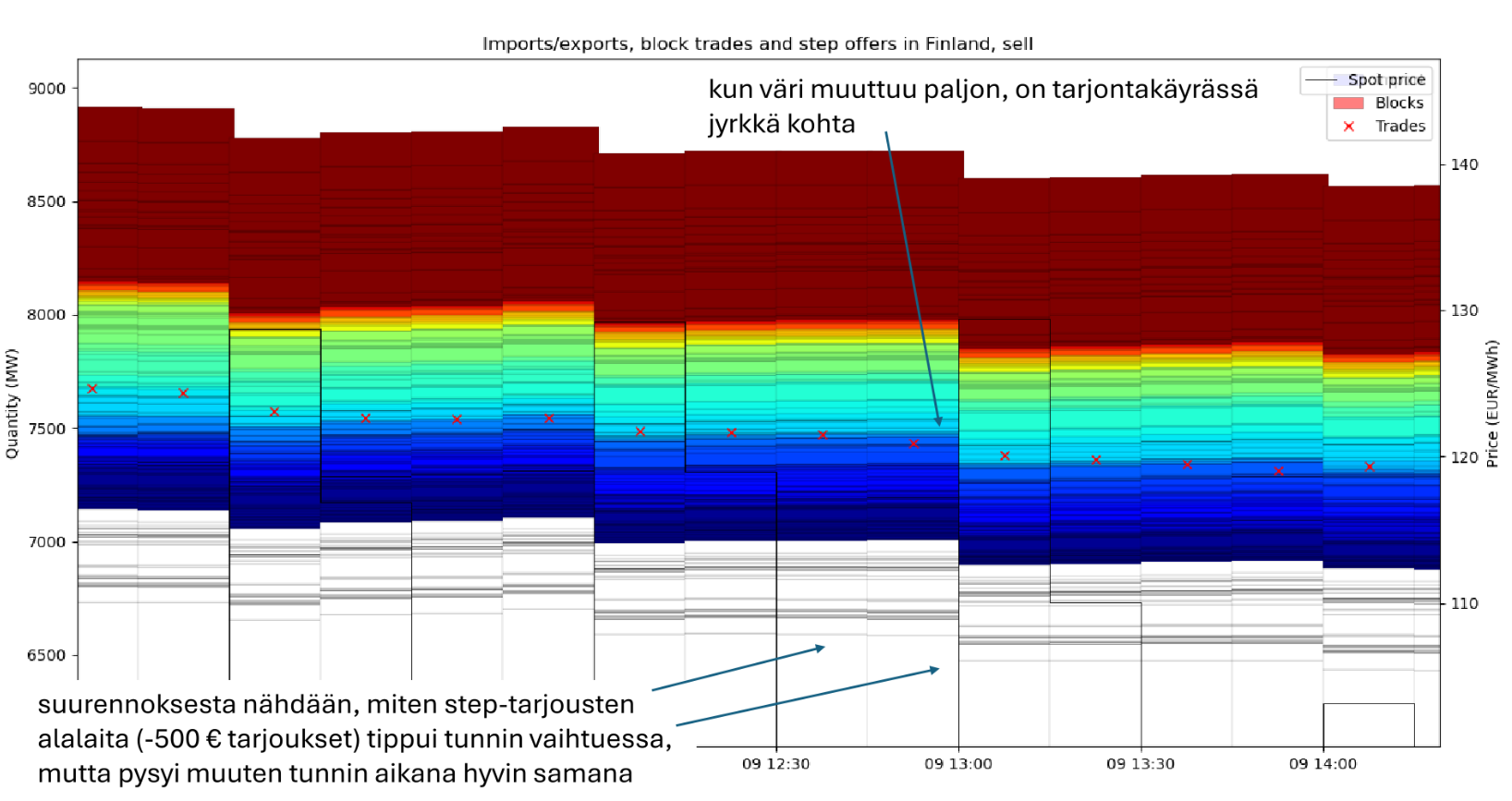This screenshot has width=1512, height=801.
Task: Click the rightmost red trade X marker
Action: (1370, 467)
